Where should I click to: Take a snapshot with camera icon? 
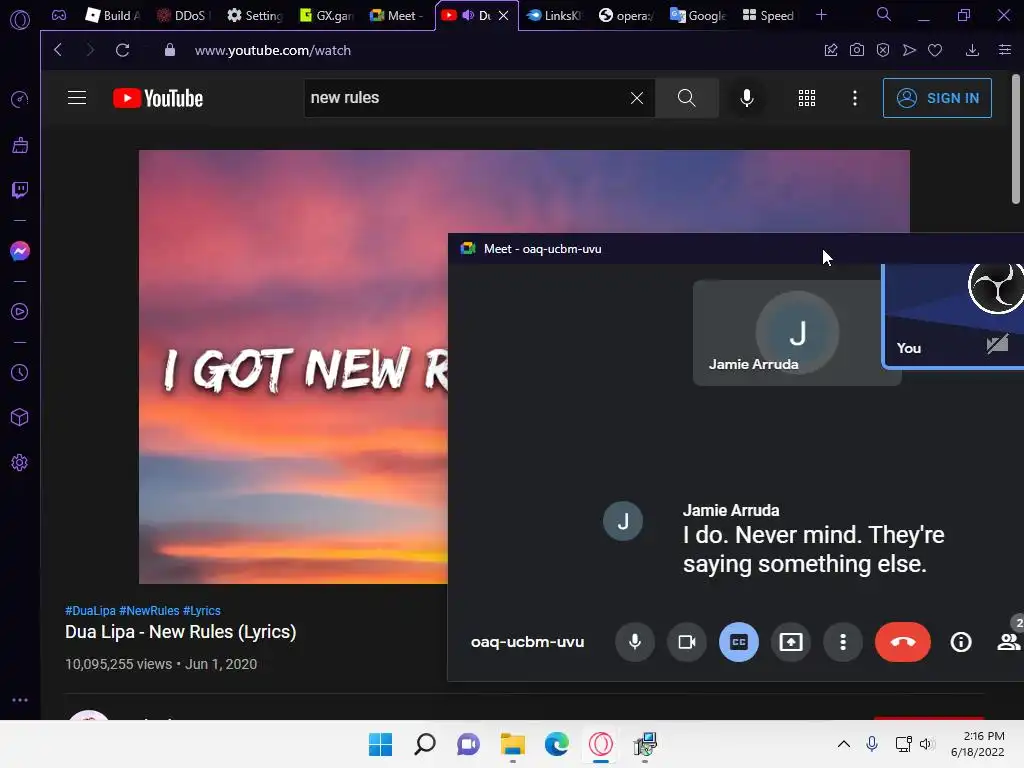pos(857,50)
